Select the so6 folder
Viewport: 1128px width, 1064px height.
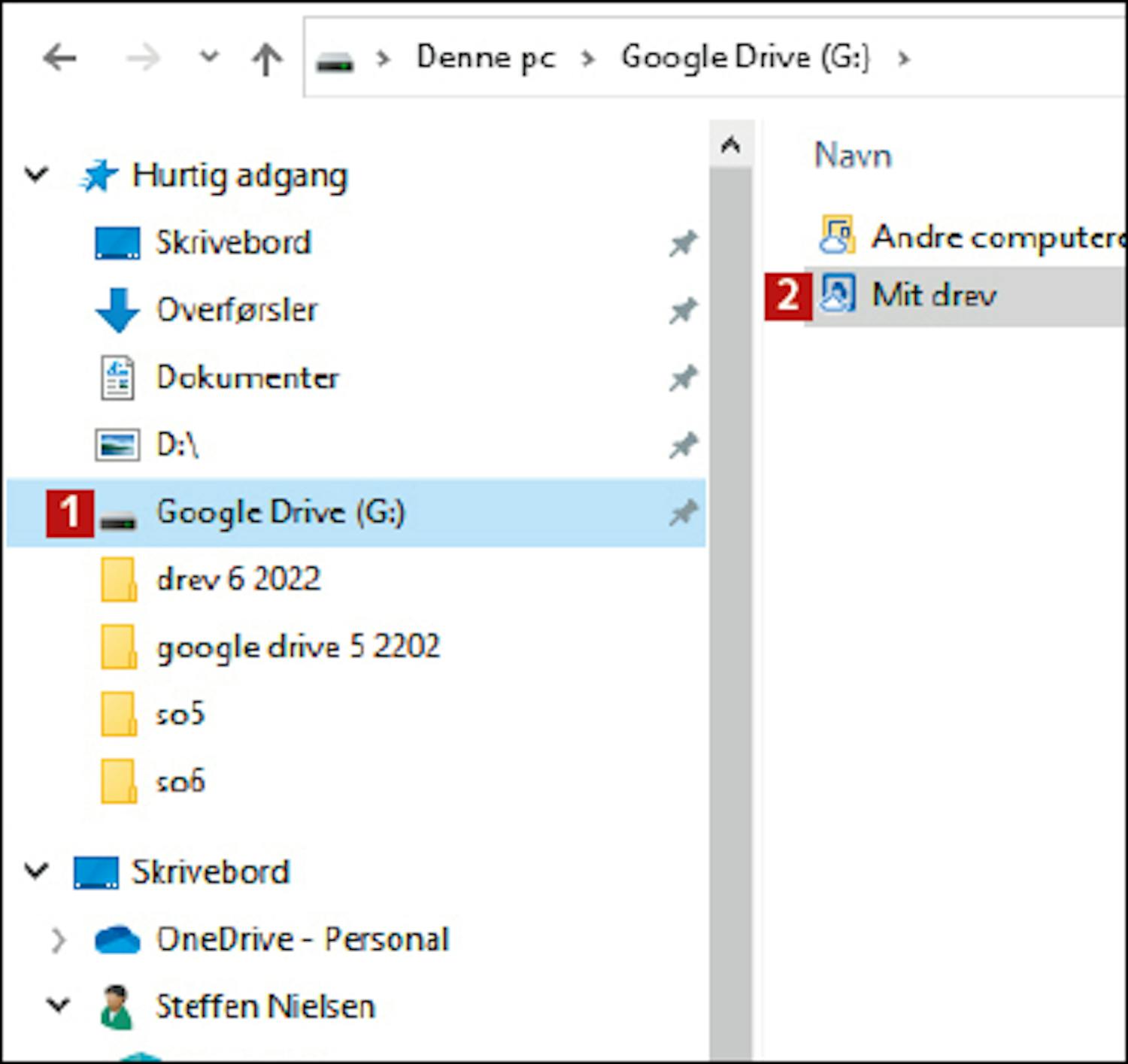coord(180,782)
